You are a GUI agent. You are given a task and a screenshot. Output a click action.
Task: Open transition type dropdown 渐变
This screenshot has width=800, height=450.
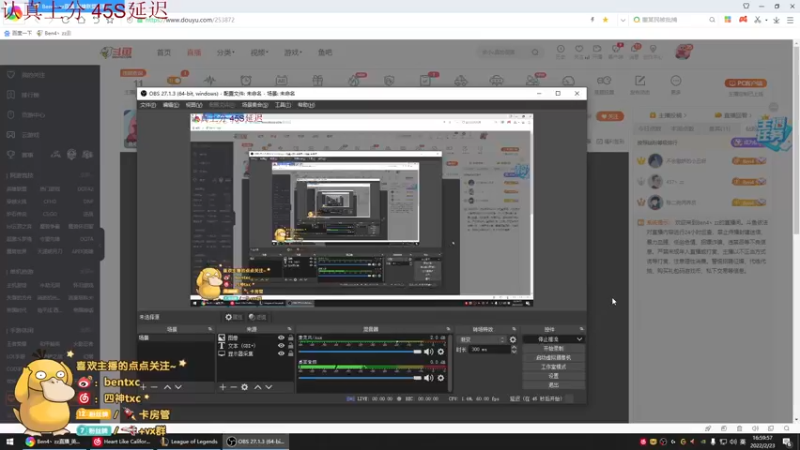[482, 340]
